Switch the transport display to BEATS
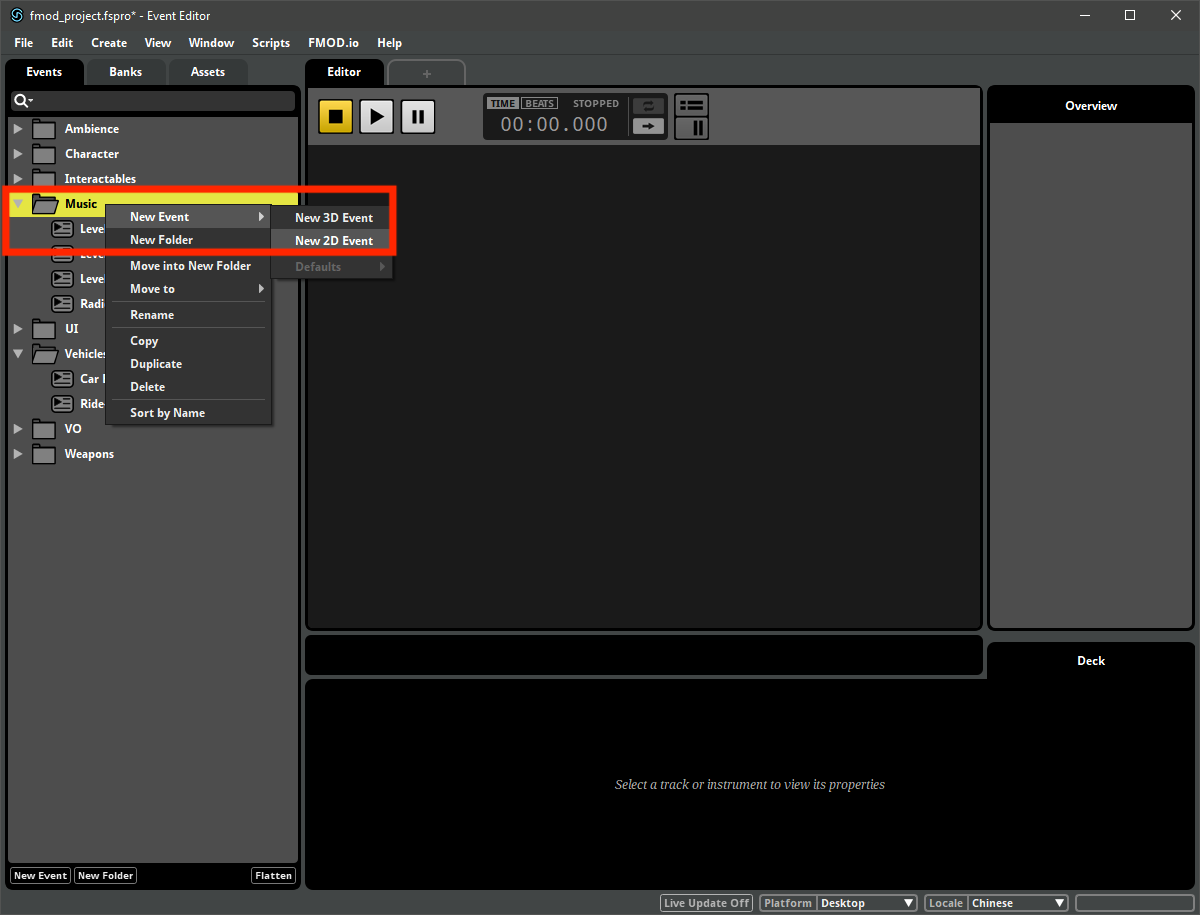 (x=540, y=102)
